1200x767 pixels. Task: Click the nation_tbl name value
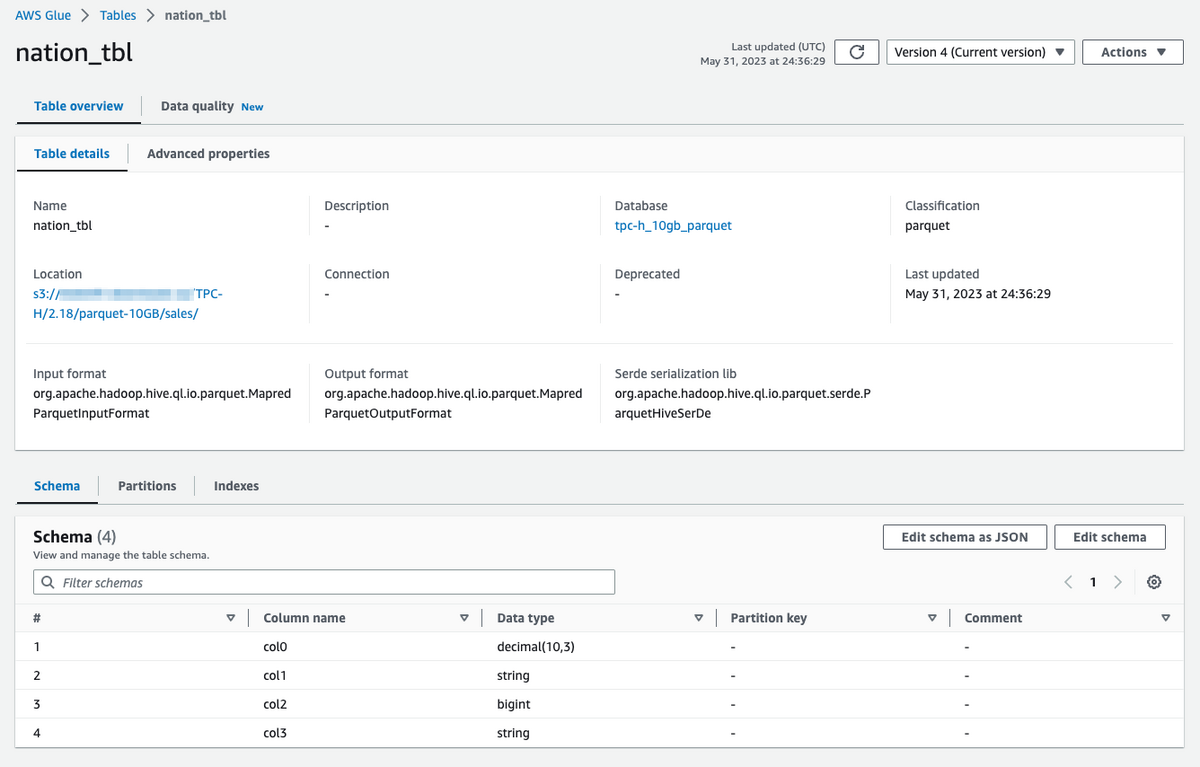(x=62, y=226)
